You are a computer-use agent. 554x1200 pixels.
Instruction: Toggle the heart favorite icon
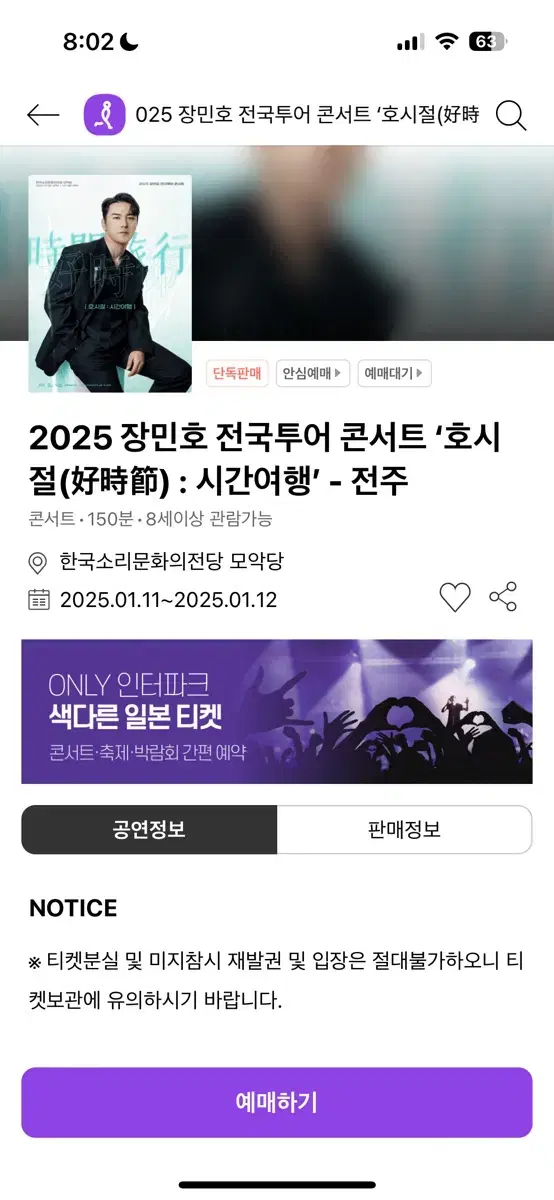coord(455,598)
